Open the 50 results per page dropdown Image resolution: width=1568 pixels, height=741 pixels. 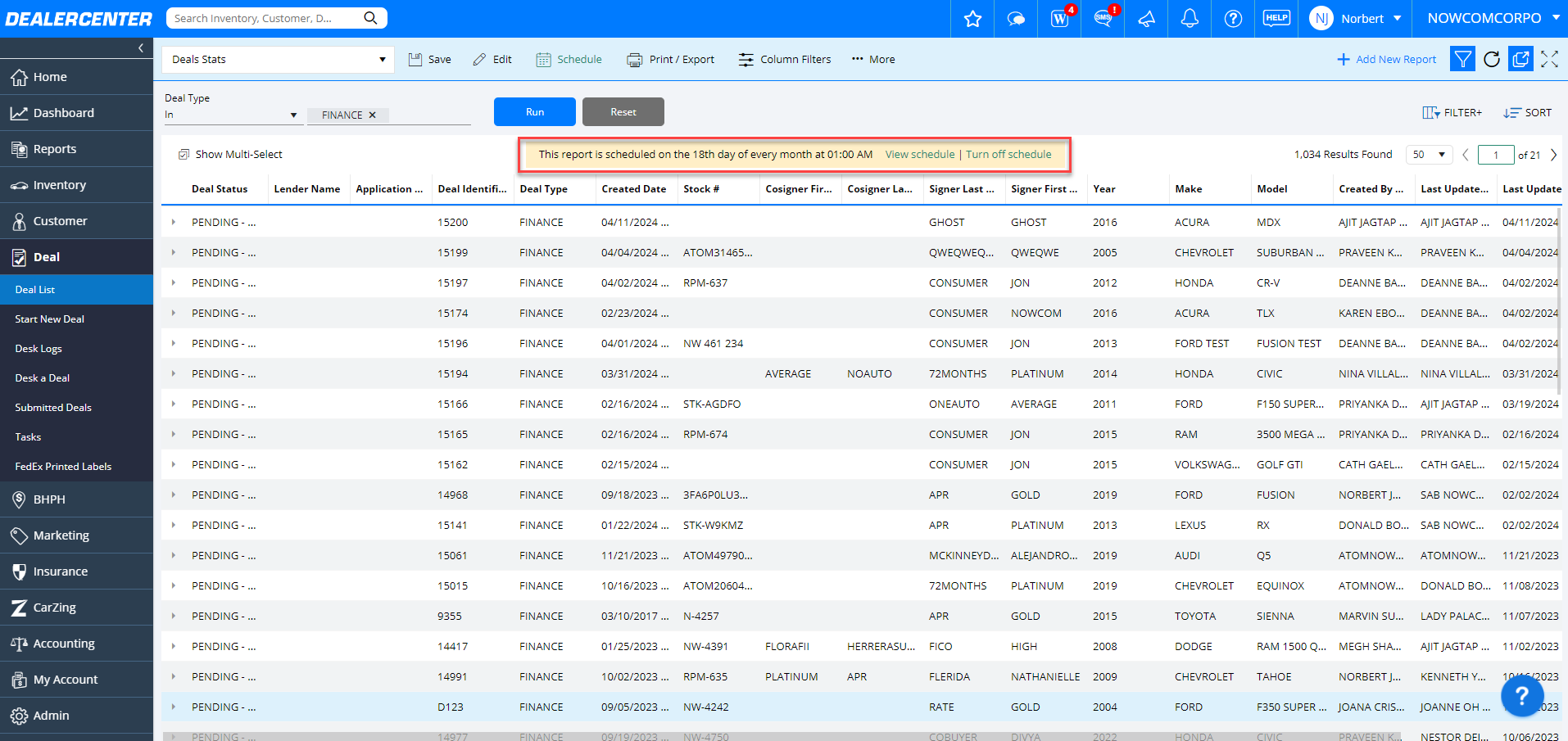(1429, 155)
